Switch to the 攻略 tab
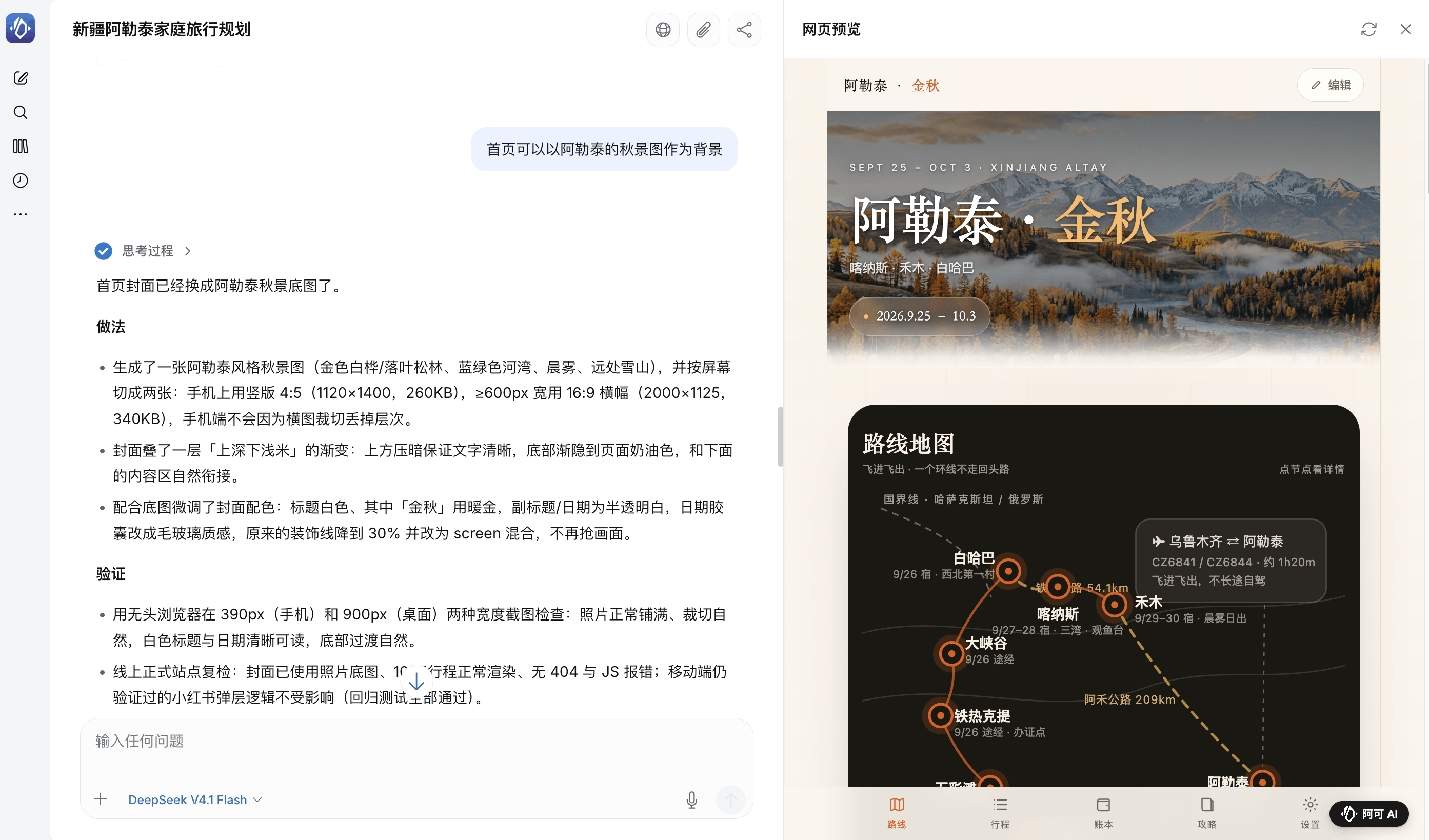 click(1207, 813)
